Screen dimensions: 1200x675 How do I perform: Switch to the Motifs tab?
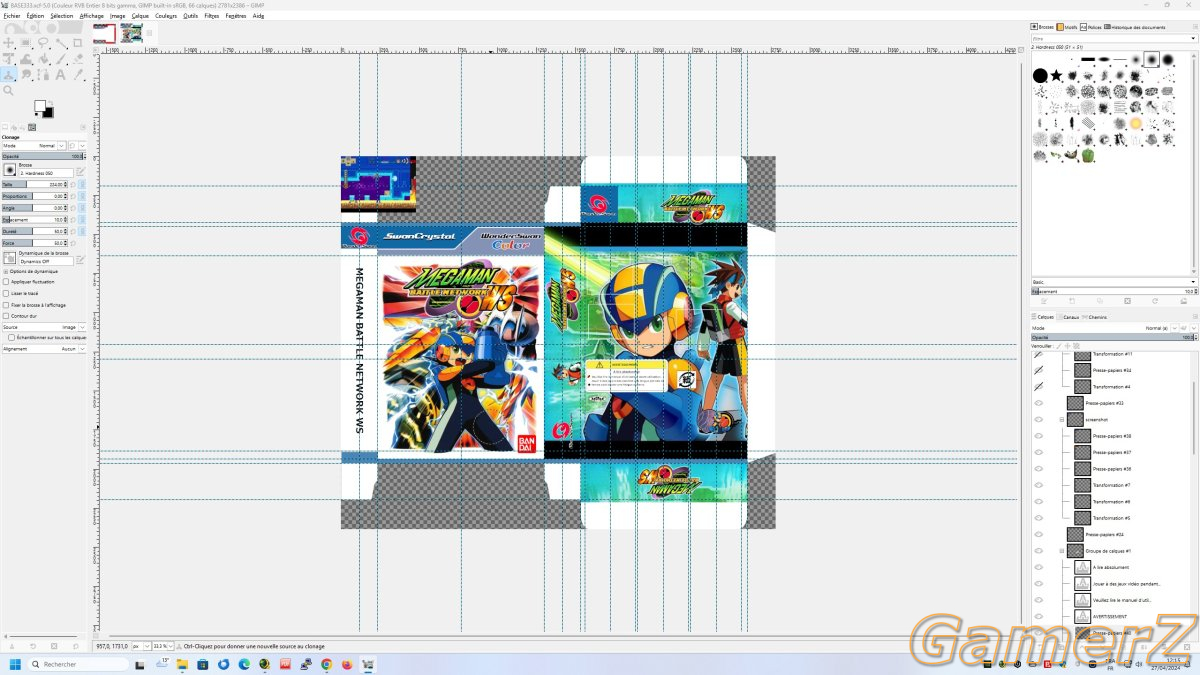pos(1067,27)
